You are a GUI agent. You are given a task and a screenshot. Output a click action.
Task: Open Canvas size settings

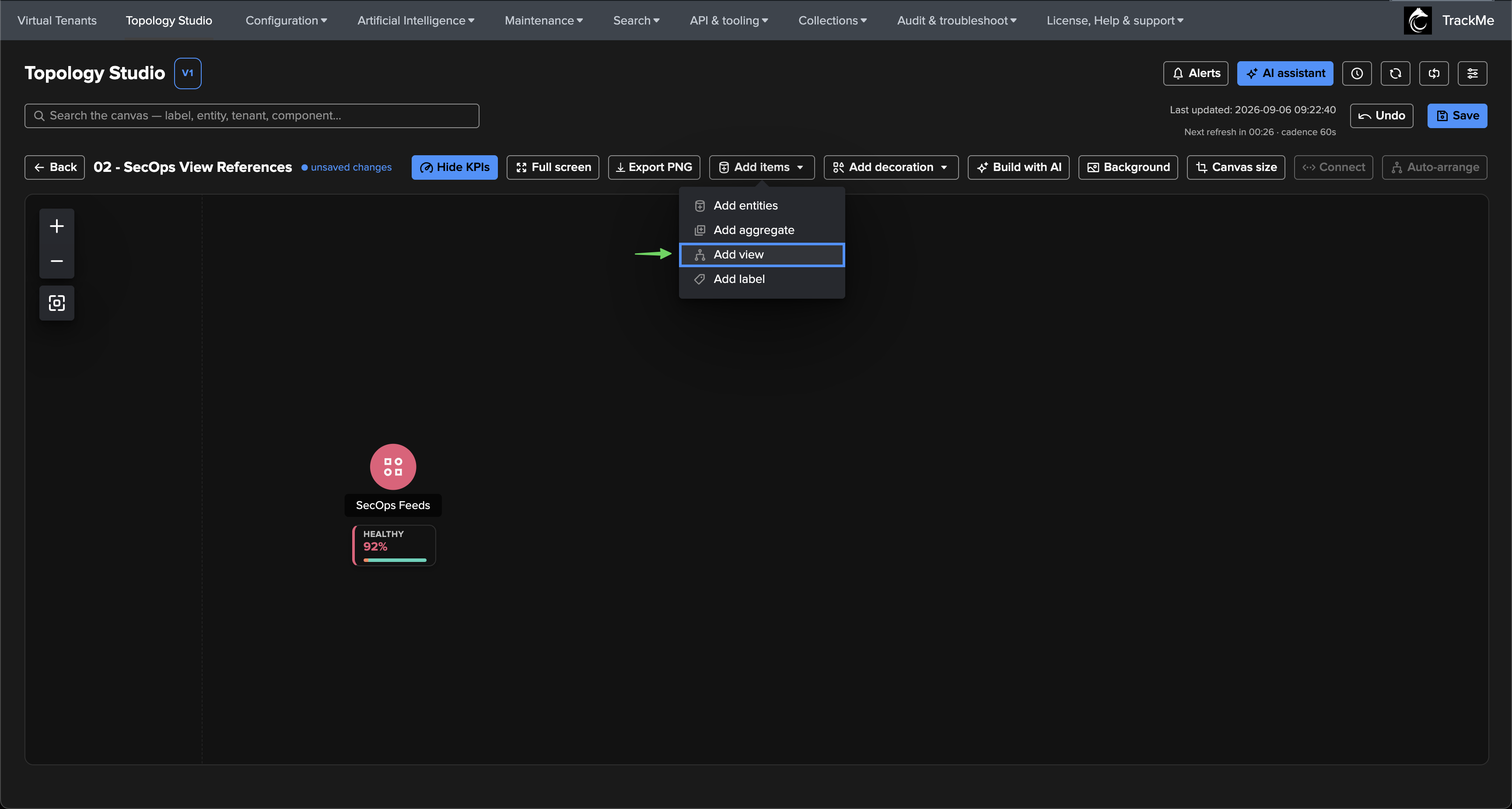[1236, 167]
